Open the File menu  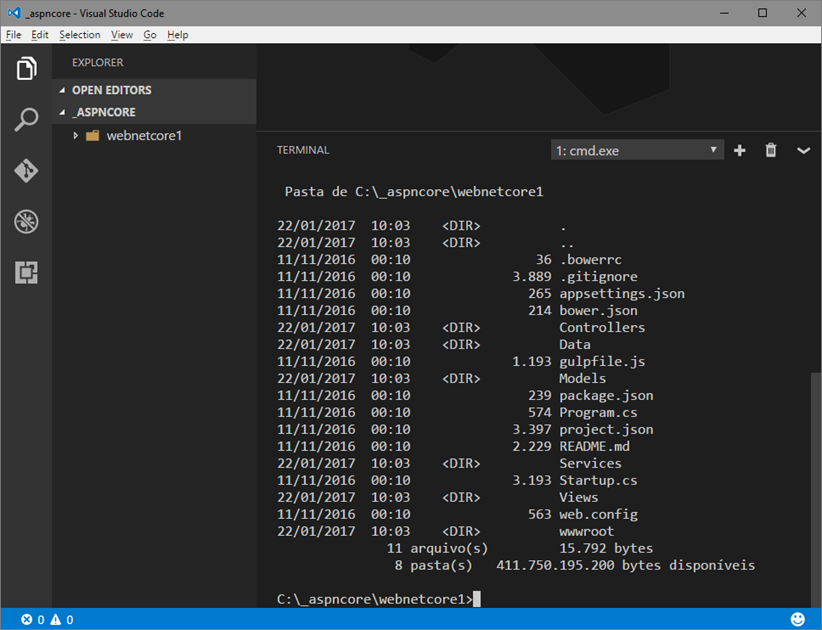pyautogui.click(x=14, y=35)
